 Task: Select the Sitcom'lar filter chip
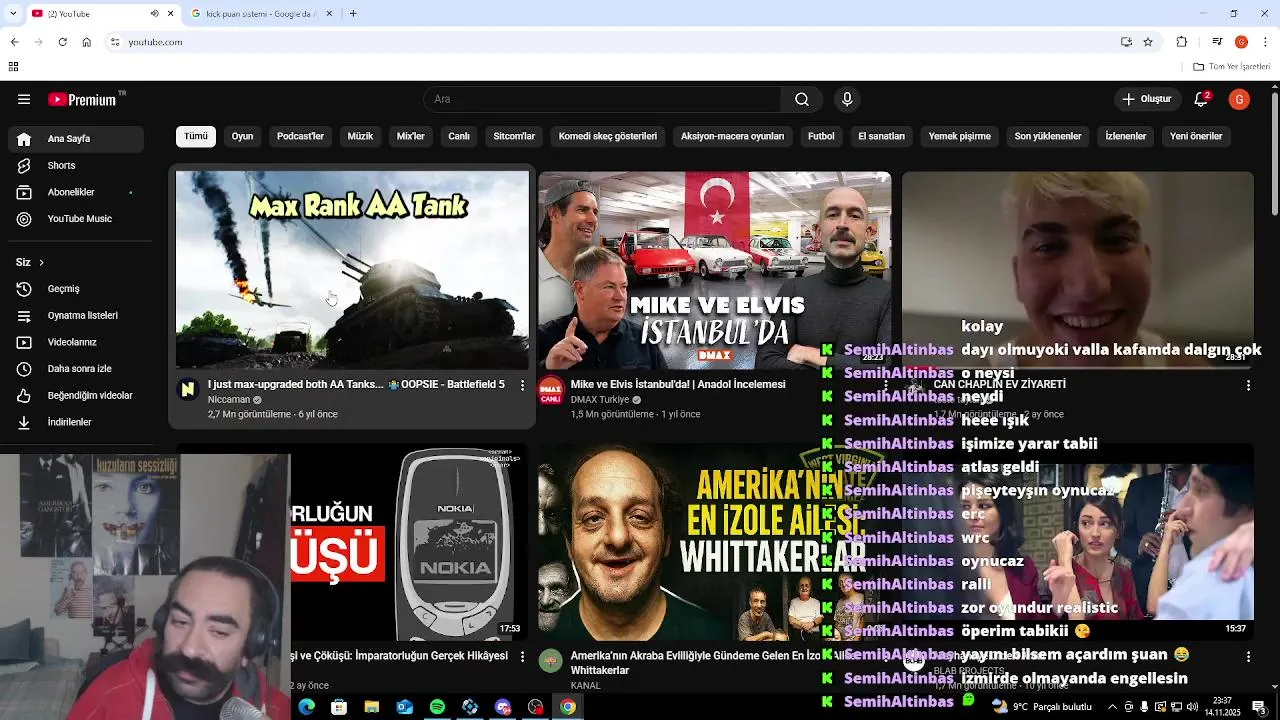coord(514,136)
